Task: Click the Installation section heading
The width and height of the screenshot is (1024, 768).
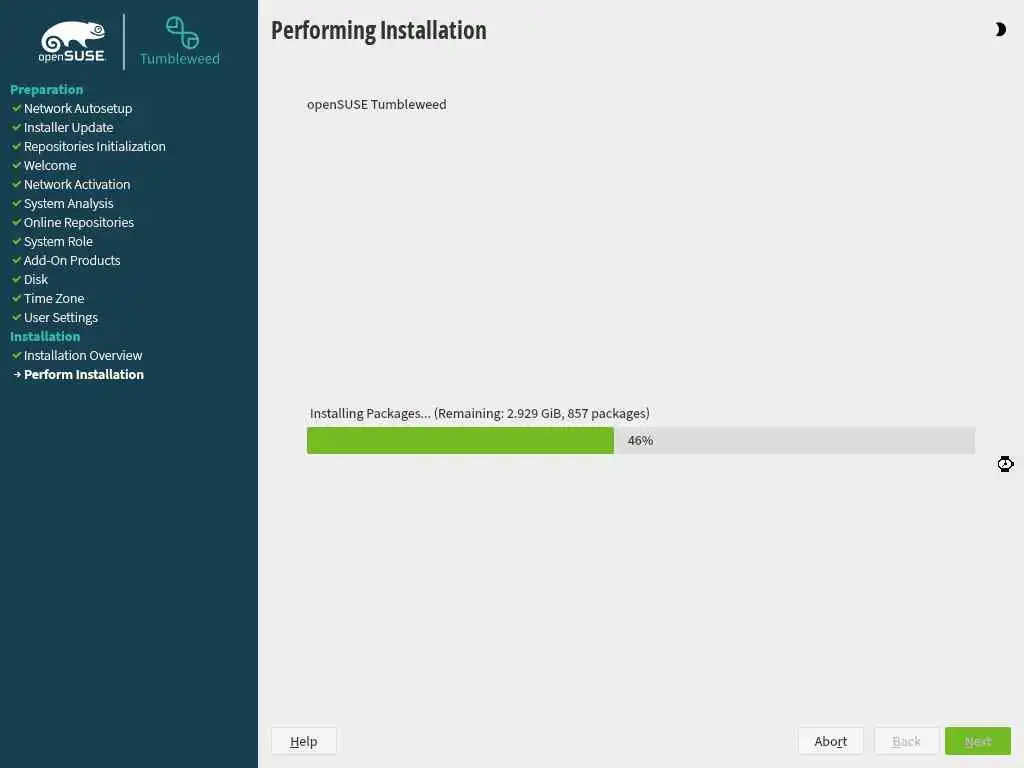Action: tap(45, 336)
